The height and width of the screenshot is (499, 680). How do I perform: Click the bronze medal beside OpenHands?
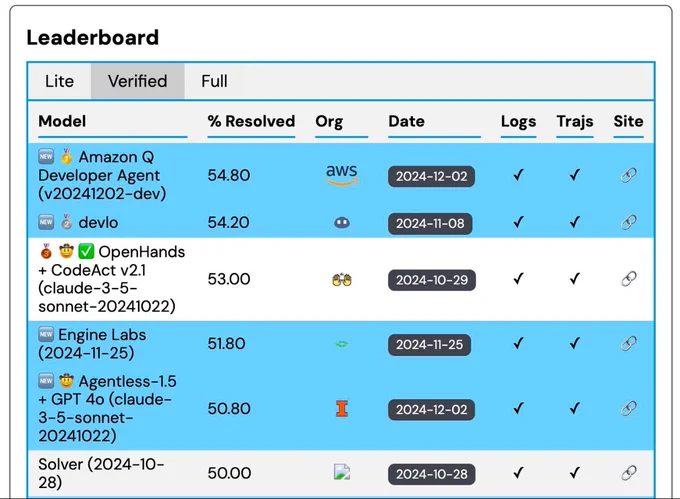[46, 251]
